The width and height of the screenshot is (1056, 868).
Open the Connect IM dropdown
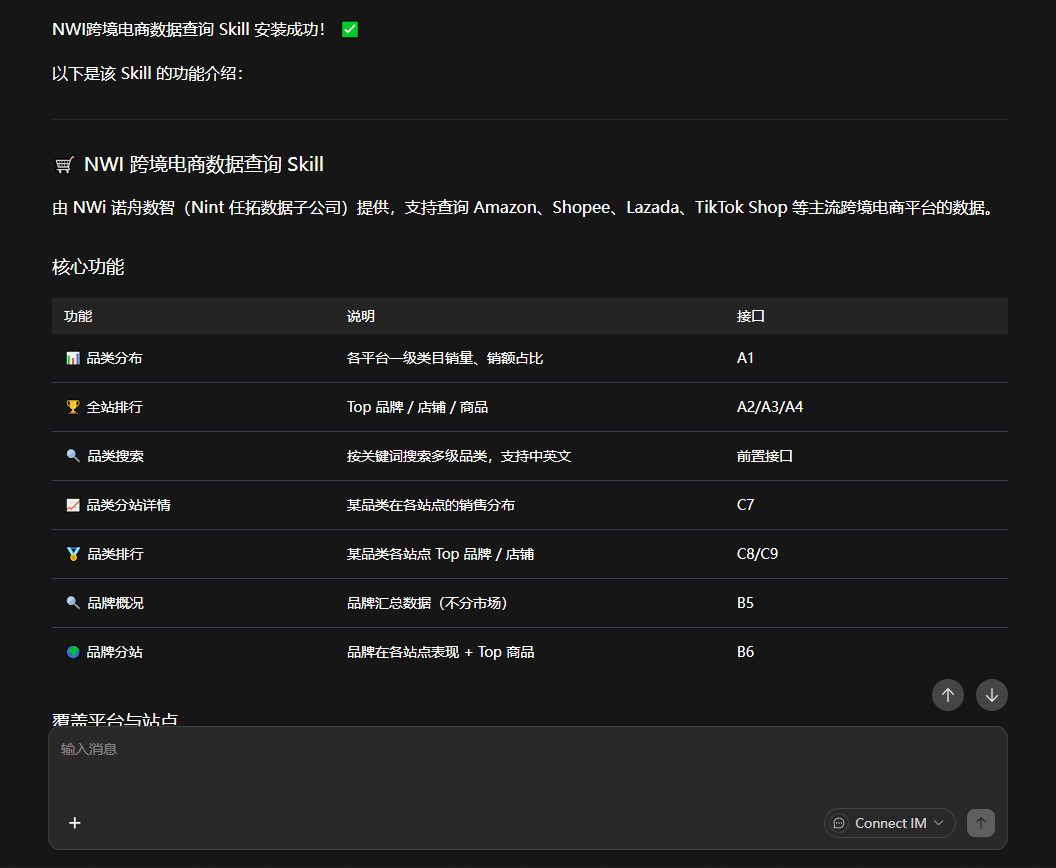pos(890,823)
